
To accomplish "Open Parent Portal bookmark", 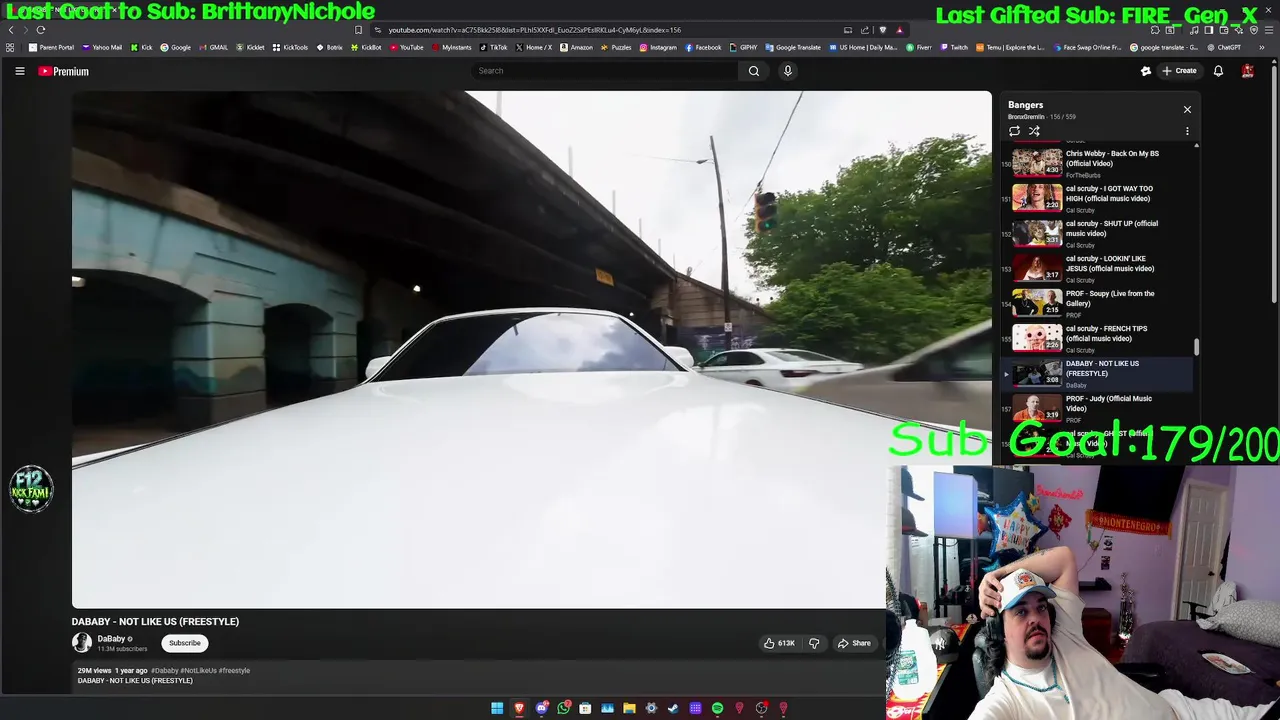I will 52,47.
